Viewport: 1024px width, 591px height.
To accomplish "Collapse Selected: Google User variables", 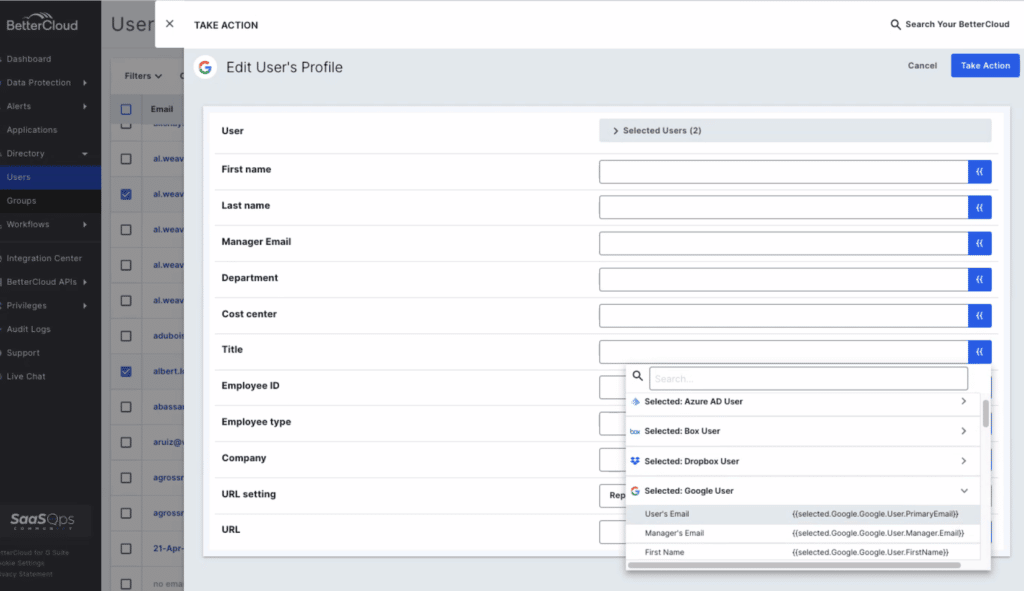I will tap(964, 491).
